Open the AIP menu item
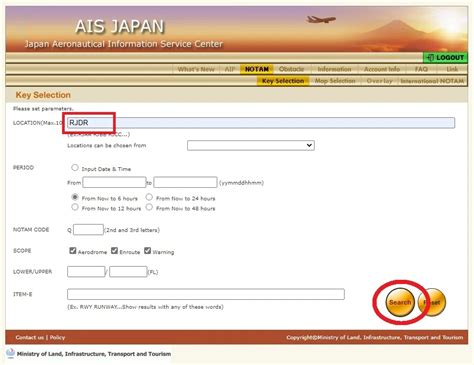The image size is (474, 365). click(230, 69)
